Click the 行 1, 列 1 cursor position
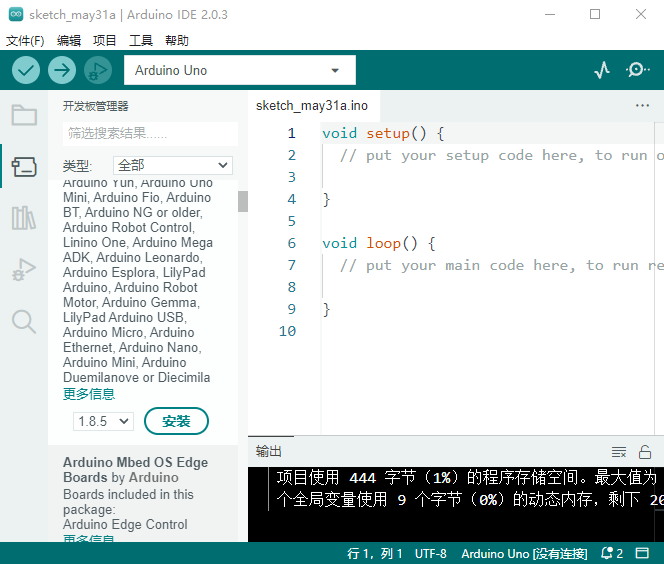This screenshot has width=664, height=564. pos(375,553)
